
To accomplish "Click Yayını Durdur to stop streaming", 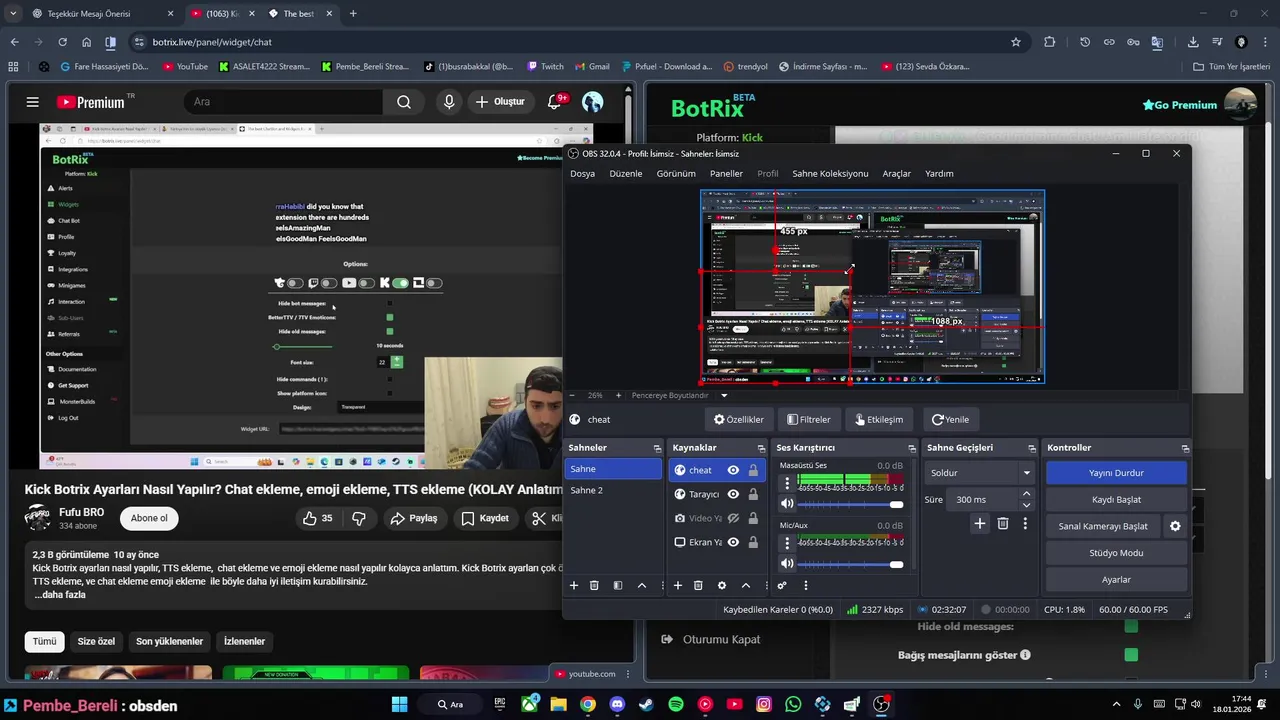I will click(x=1116, y=473).
